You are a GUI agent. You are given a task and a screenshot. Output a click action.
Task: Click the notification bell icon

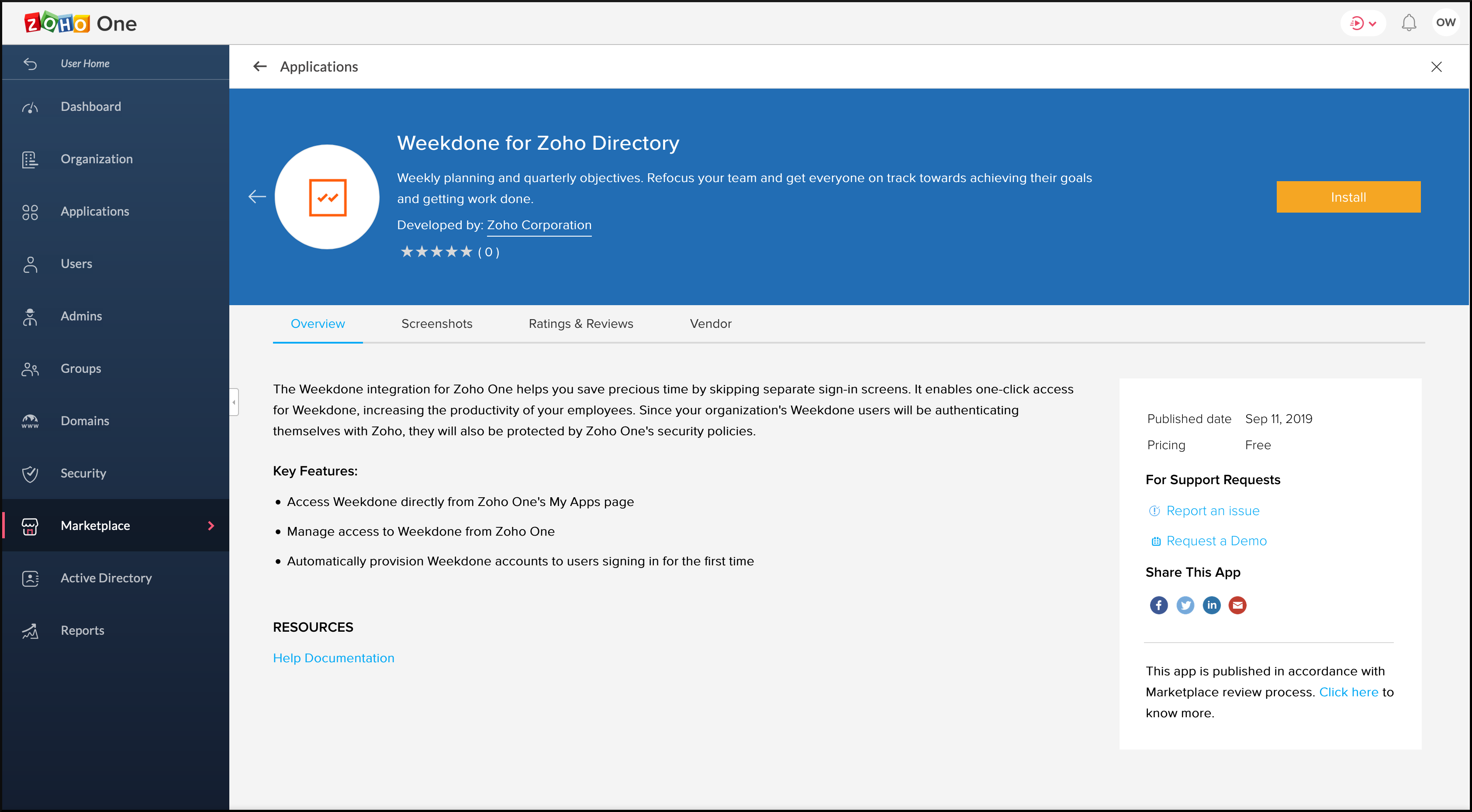1409,22
